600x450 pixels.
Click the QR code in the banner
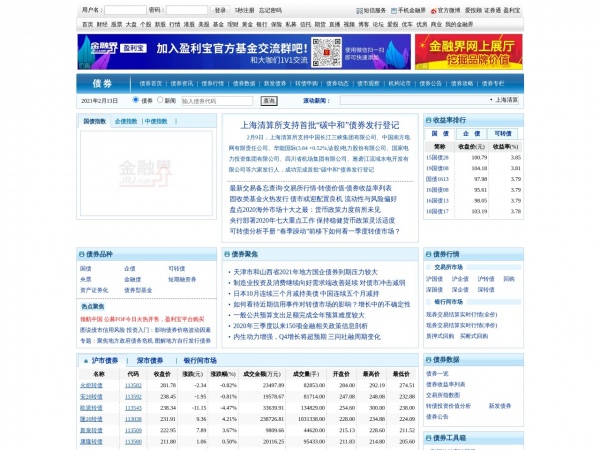tap(326, 52)
